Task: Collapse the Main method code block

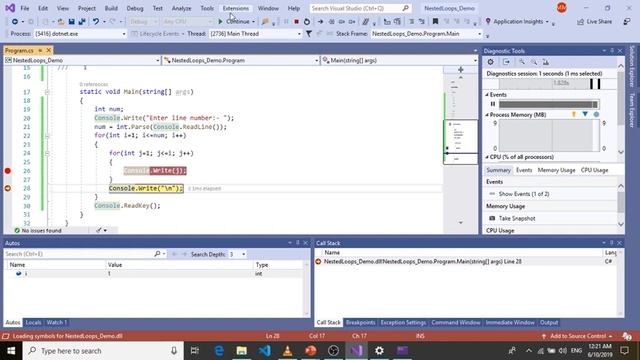Action: (x=47, y=92)
